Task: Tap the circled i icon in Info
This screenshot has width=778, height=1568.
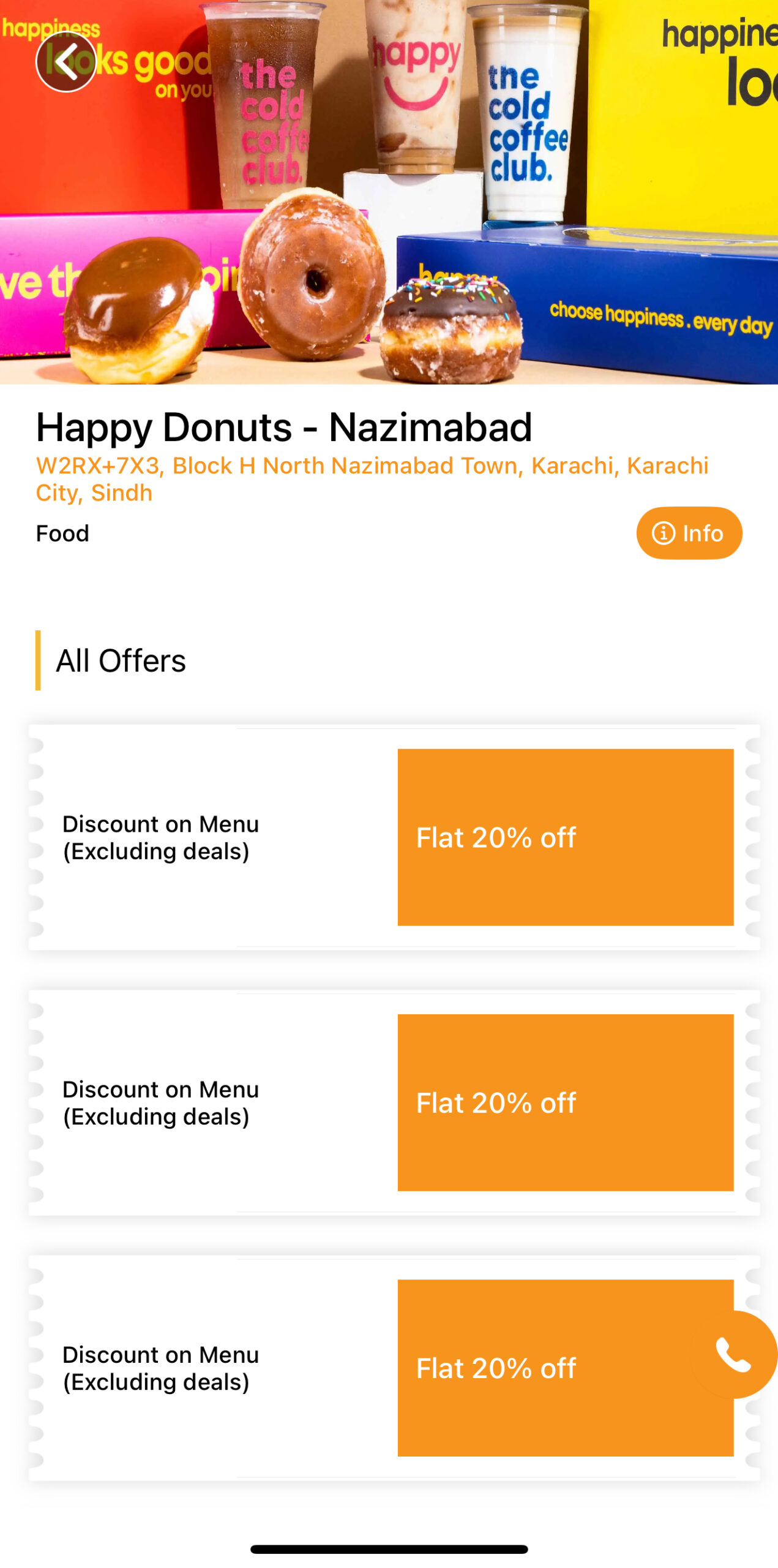Action: coord(663,533)
